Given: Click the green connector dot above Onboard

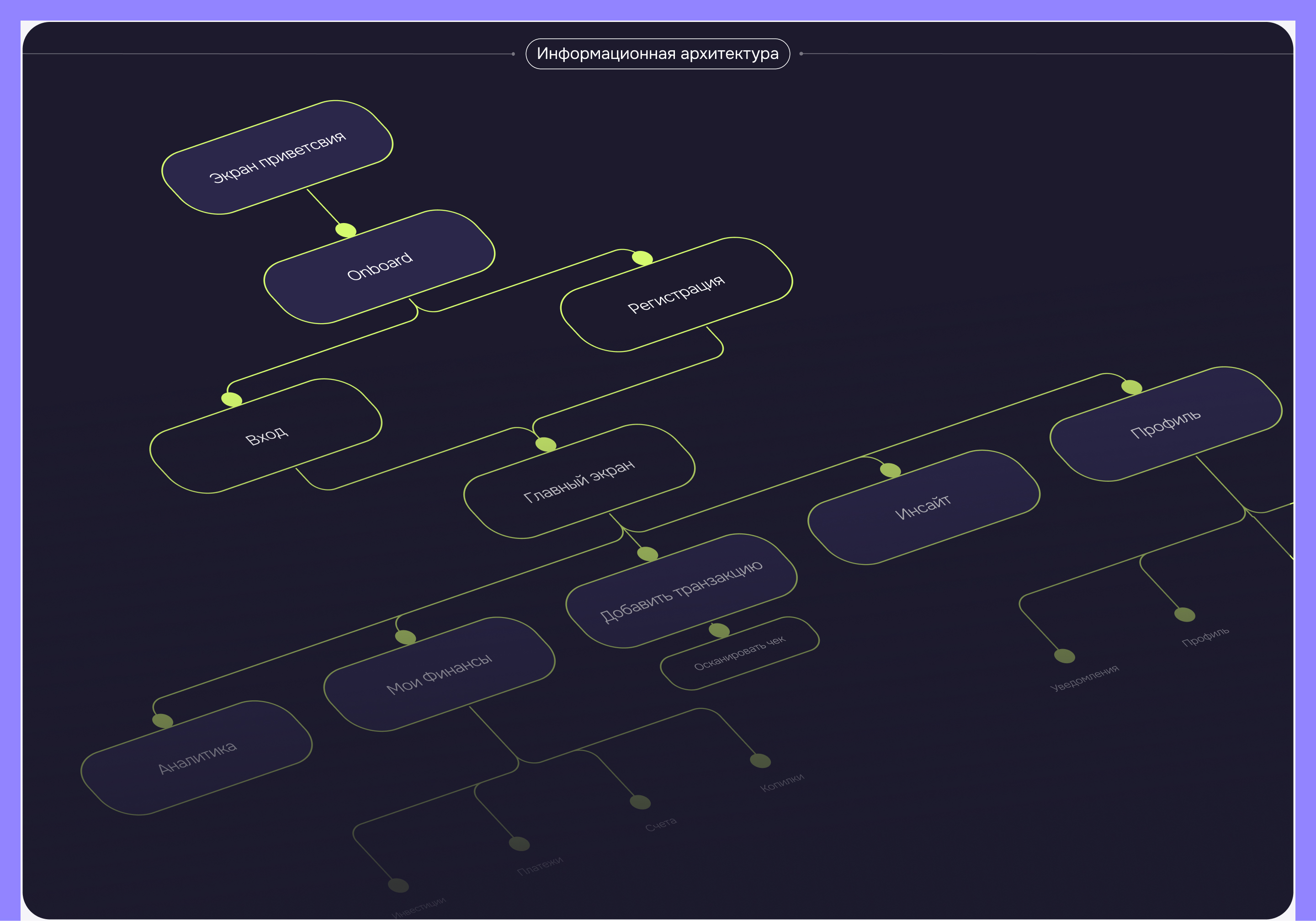Looking at the screenshot, I should click(345, 230).
